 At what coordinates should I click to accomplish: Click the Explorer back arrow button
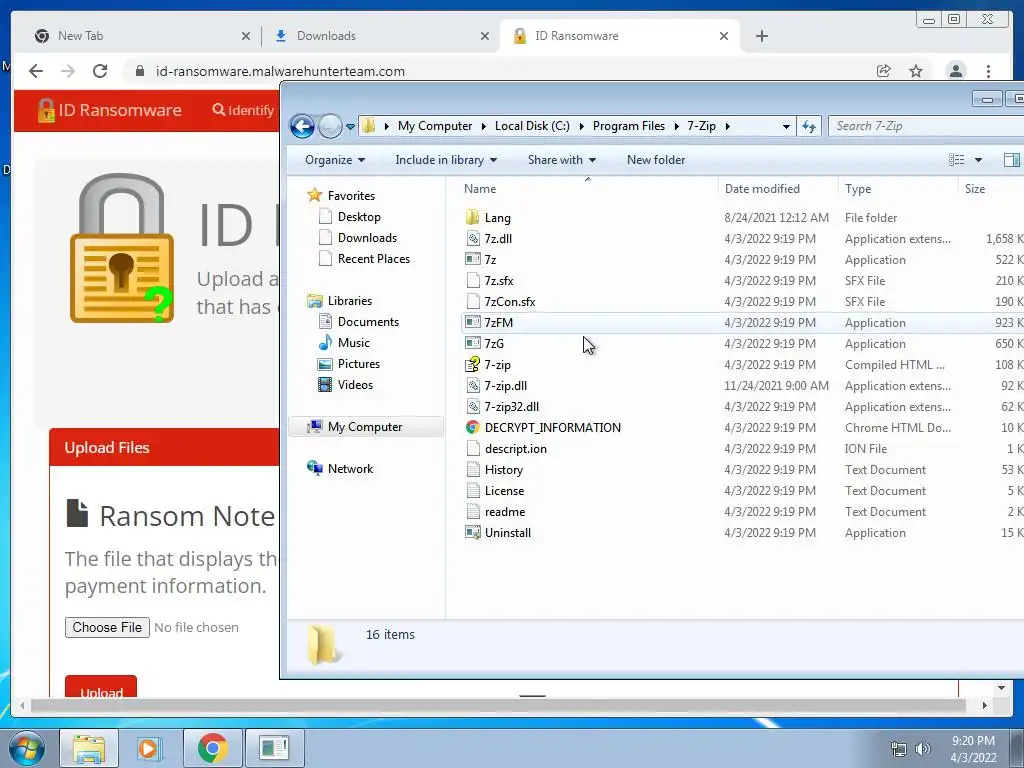tap(302, 126)
